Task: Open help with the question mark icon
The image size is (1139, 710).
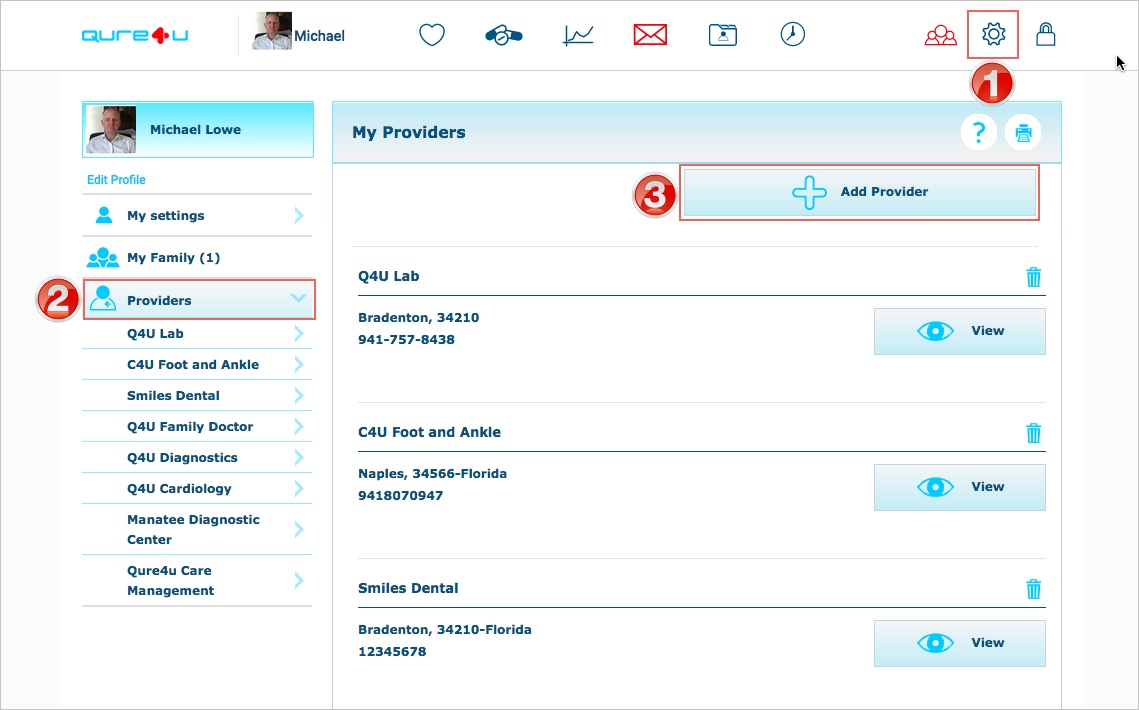Action: [978, 132]
